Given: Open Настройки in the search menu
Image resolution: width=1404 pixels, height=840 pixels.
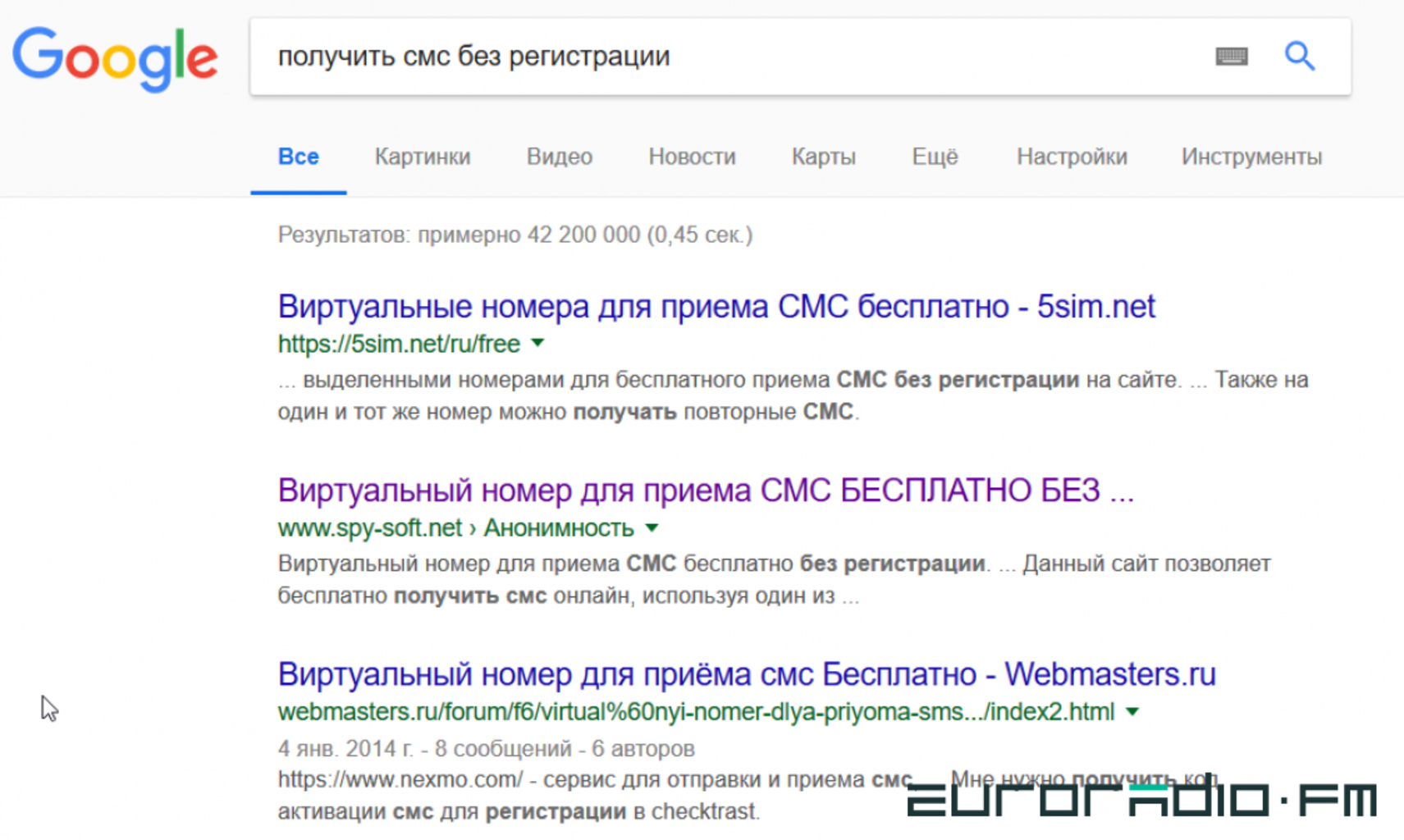Looking at the screenshot, I should [1072, 157].
